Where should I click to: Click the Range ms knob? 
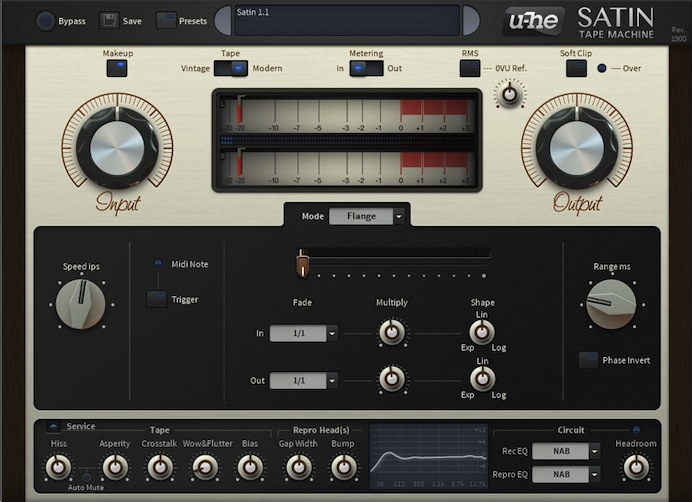(611, 304)
